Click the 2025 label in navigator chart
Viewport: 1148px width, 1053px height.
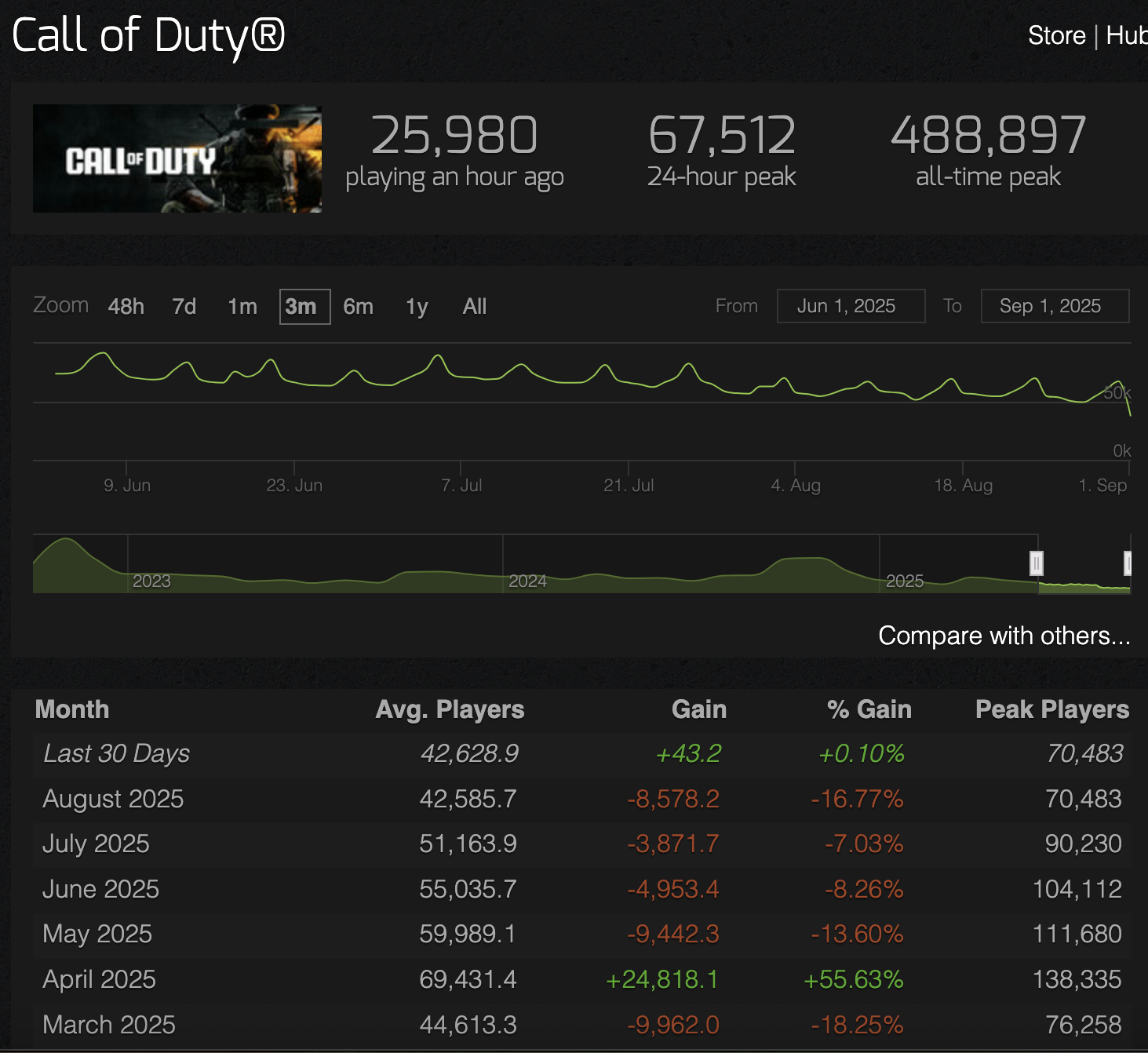point(905,581)
